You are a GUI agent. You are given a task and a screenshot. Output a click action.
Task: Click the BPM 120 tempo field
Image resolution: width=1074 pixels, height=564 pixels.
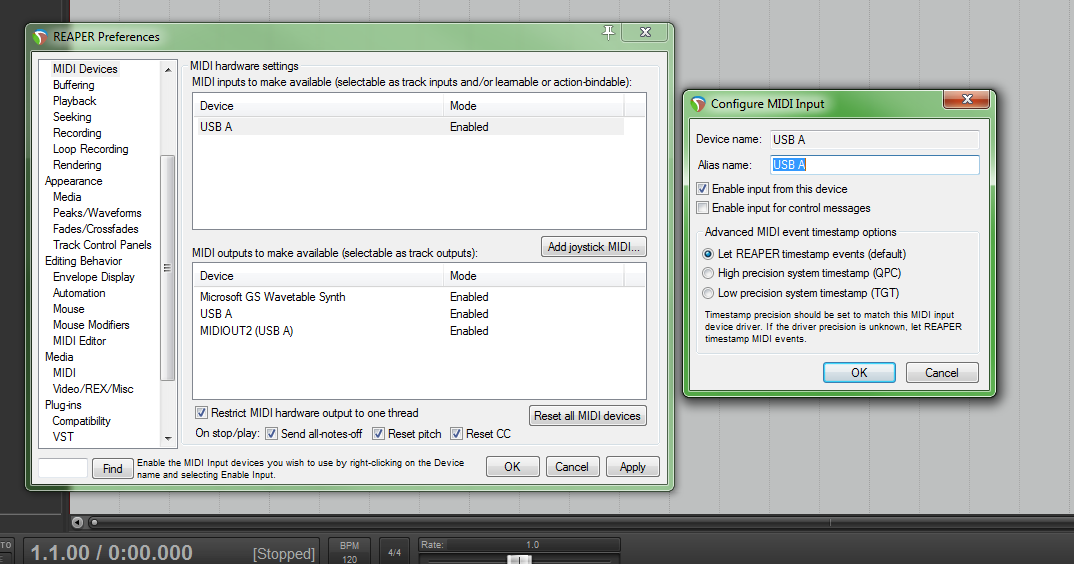(349, 552)
